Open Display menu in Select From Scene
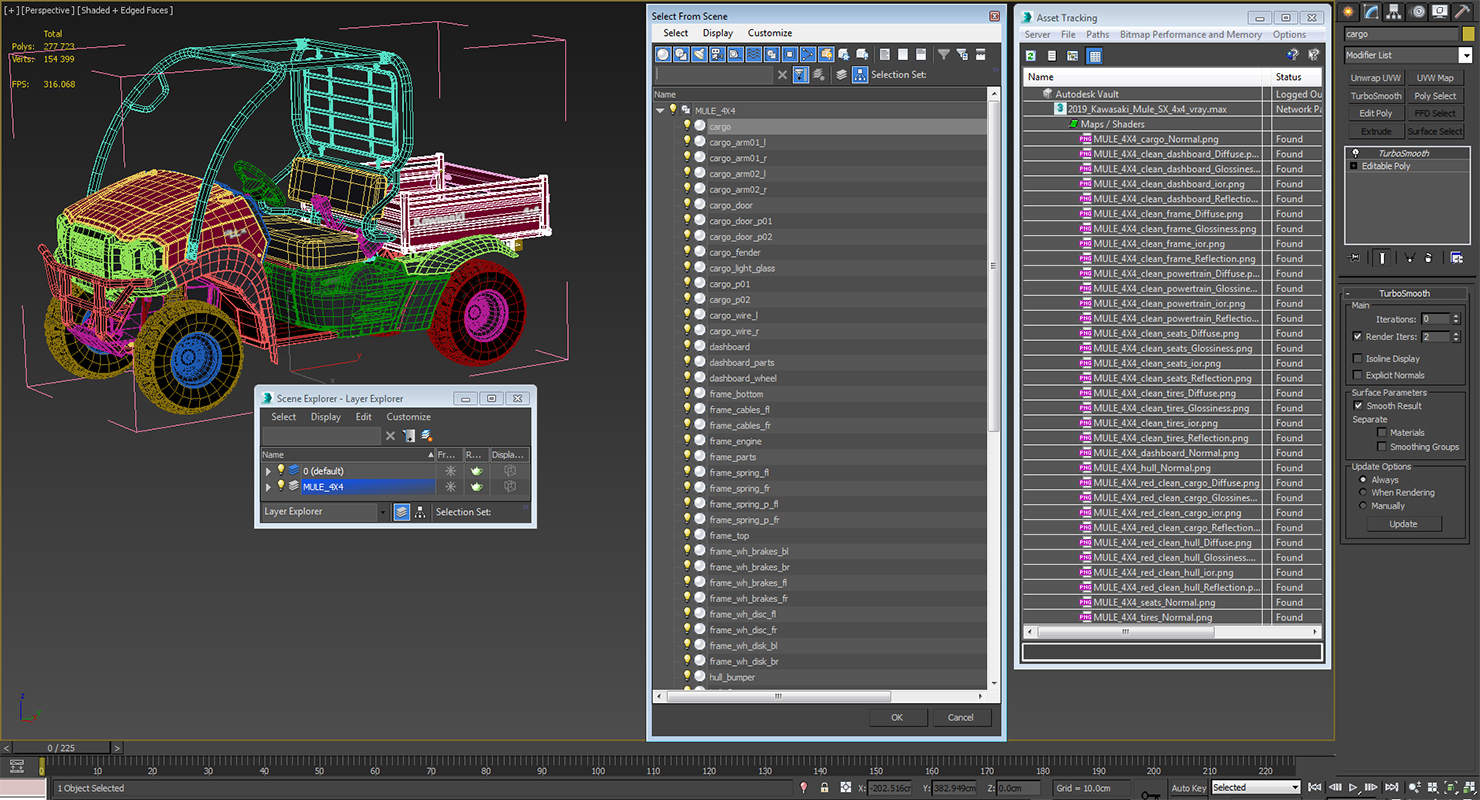The image size is (1480, 800). click(718, 33)
